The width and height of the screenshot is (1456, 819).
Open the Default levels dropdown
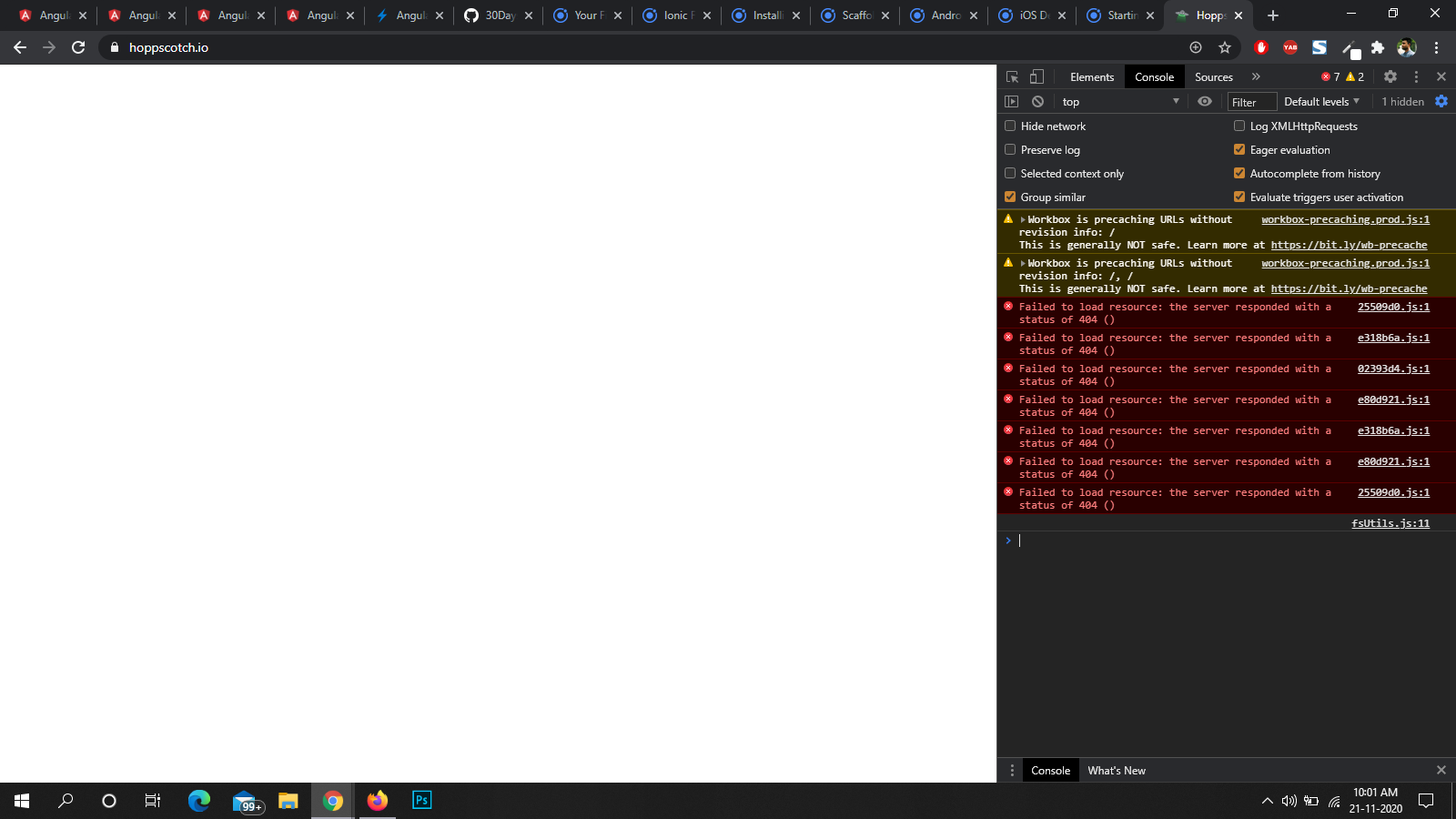[1319, 101]
